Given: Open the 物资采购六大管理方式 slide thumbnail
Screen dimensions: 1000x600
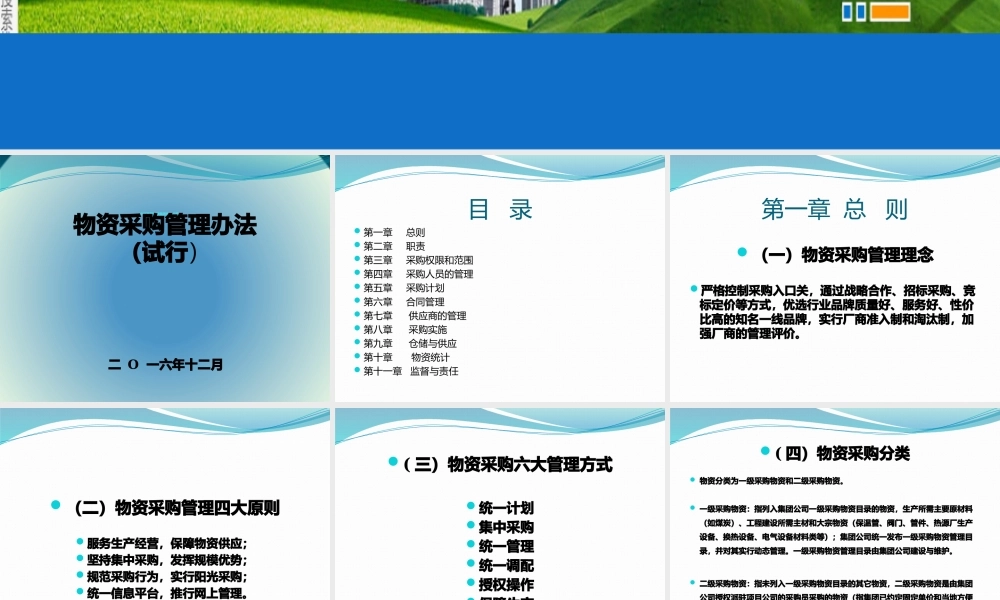Looking at the screenshot, I should tap(500, 504).
